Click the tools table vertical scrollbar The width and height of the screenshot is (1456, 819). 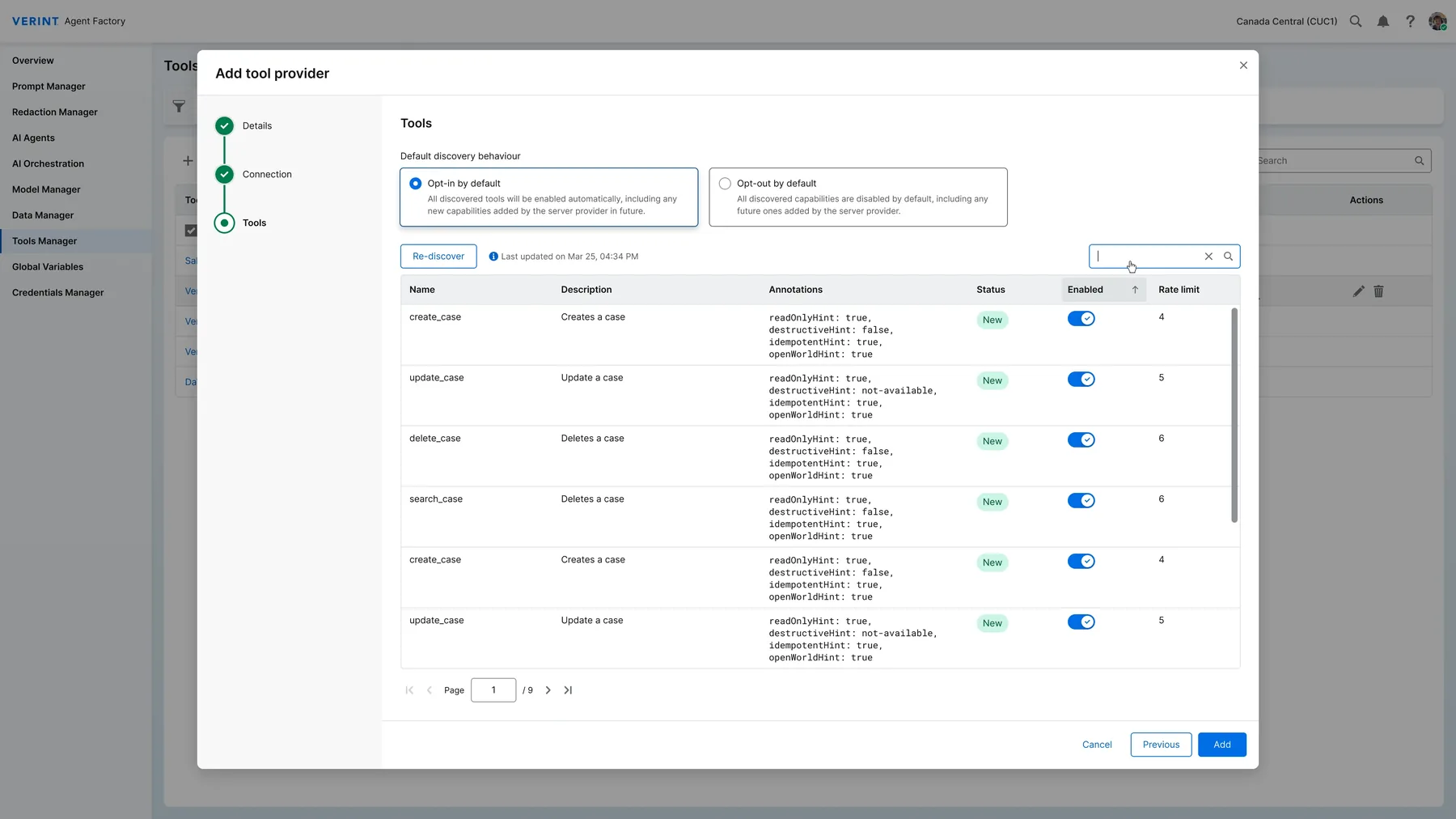tap(1234, 415)
